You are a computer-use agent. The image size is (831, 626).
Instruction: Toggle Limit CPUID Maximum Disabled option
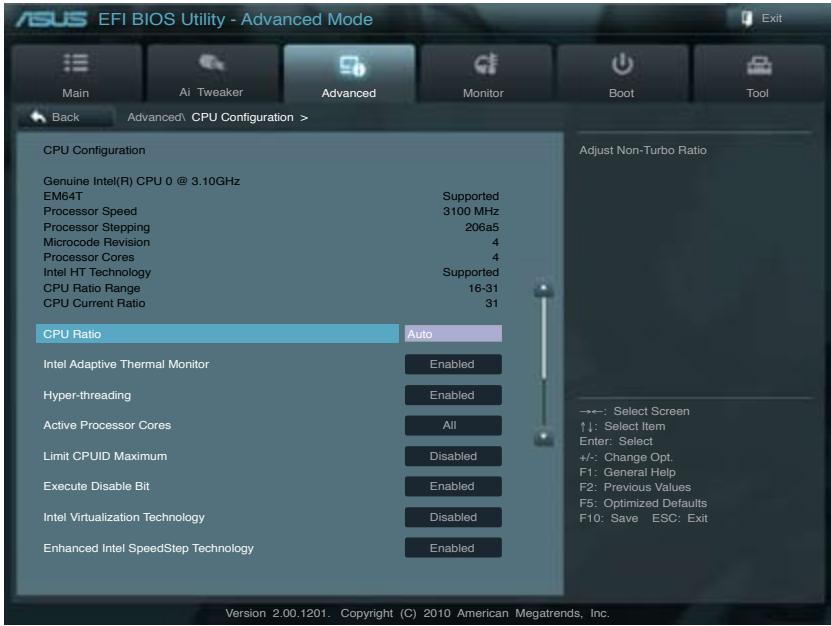pos(453,456)
